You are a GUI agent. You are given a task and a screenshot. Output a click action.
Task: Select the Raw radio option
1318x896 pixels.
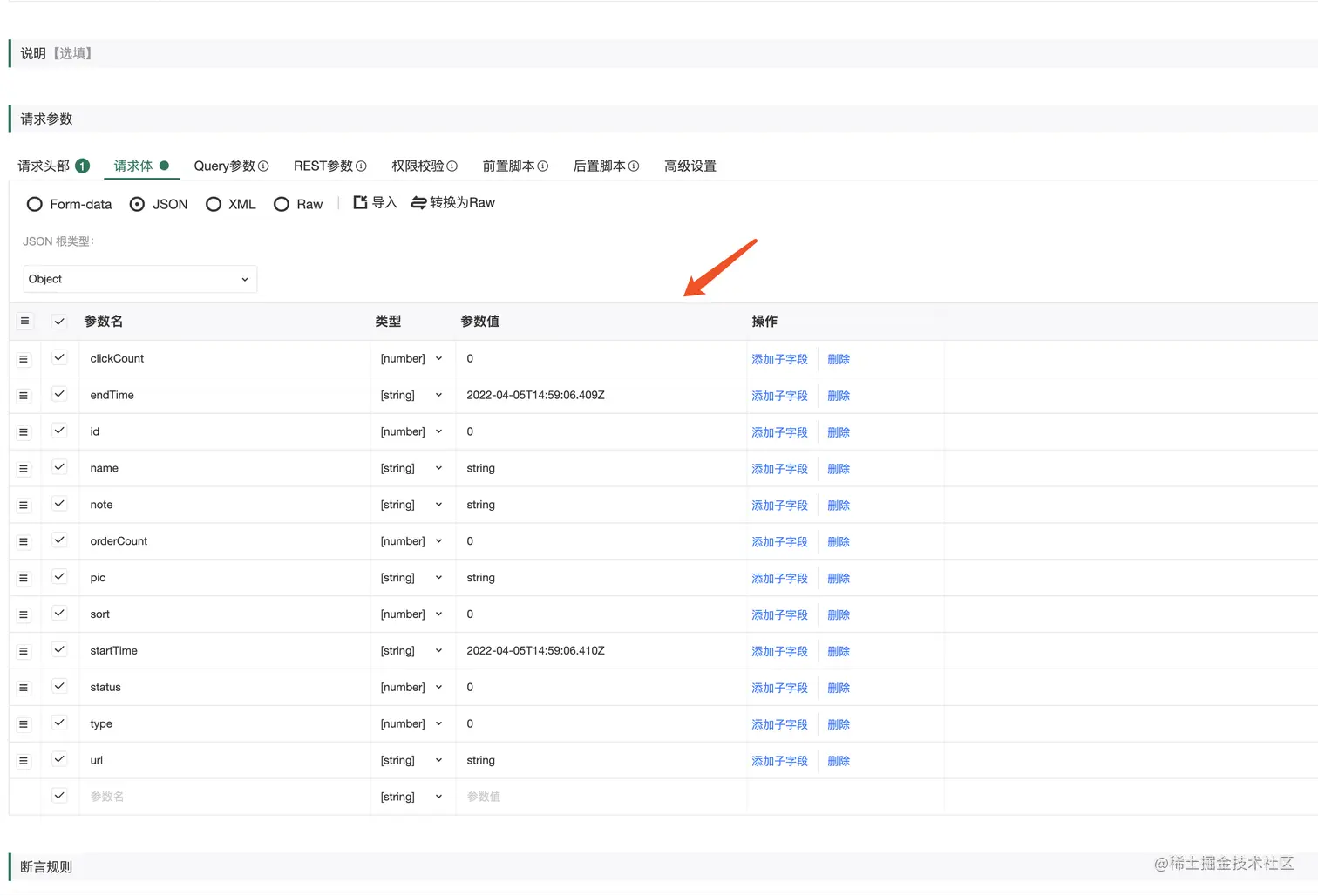(282, 204)
